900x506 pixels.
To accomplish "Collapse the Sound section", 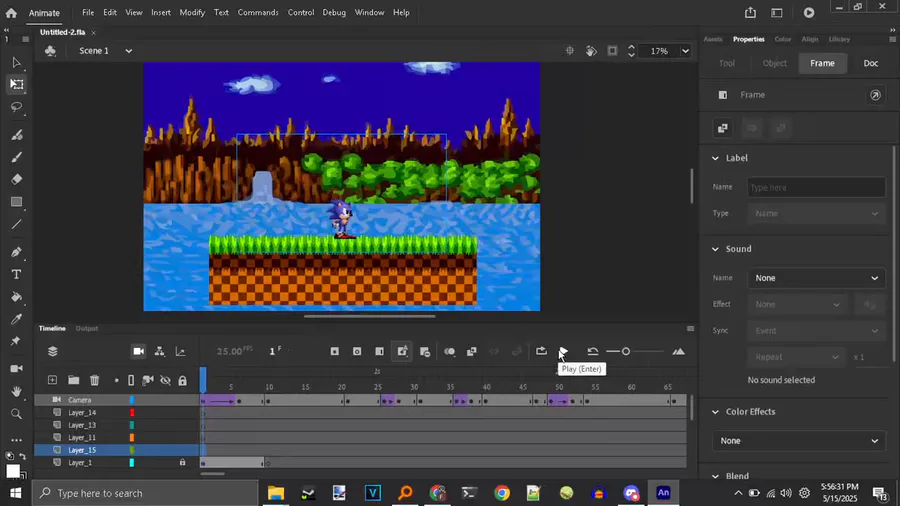I will (x=715, y=249).
